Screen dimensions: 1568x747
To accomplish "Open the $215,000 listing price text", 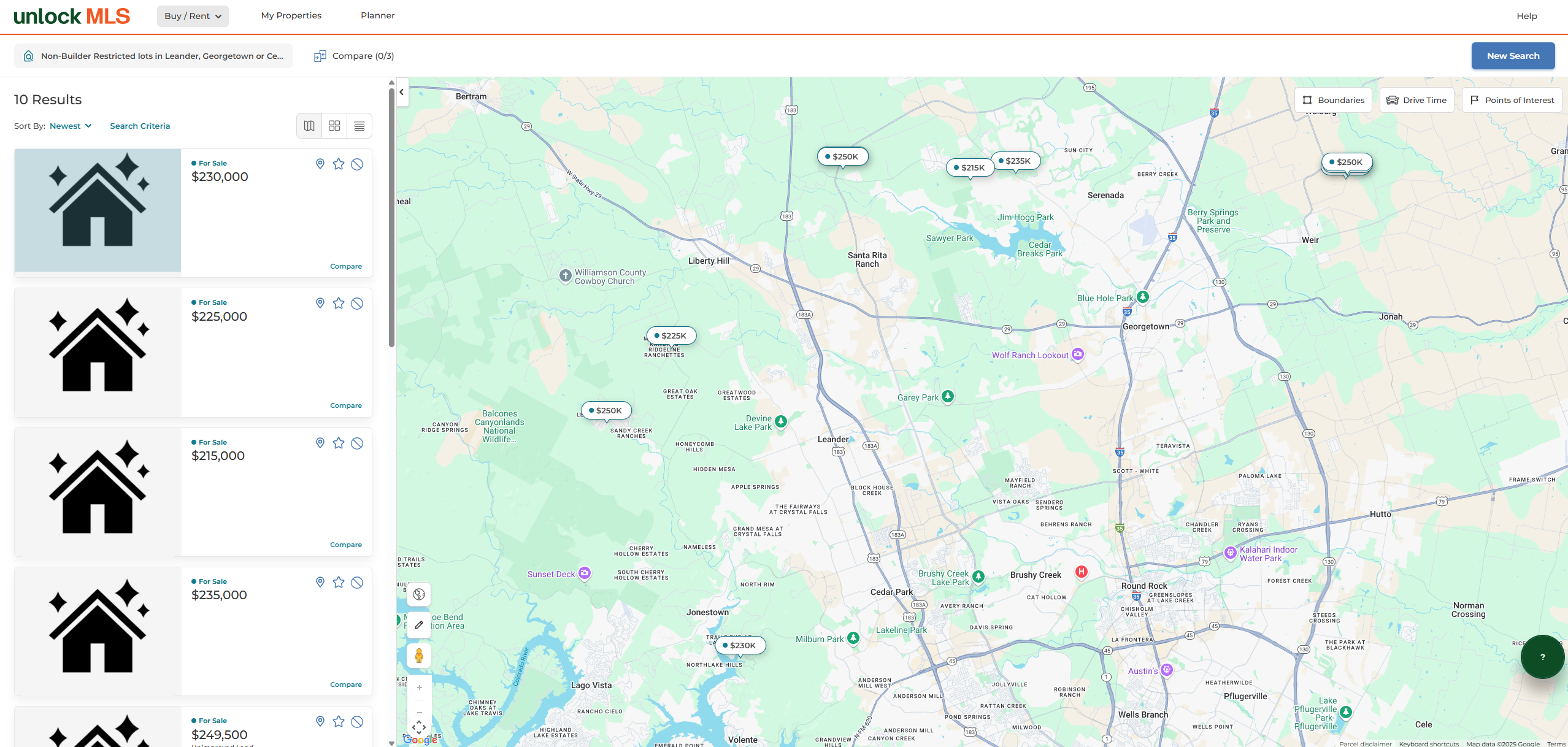I will click(218, 456).
